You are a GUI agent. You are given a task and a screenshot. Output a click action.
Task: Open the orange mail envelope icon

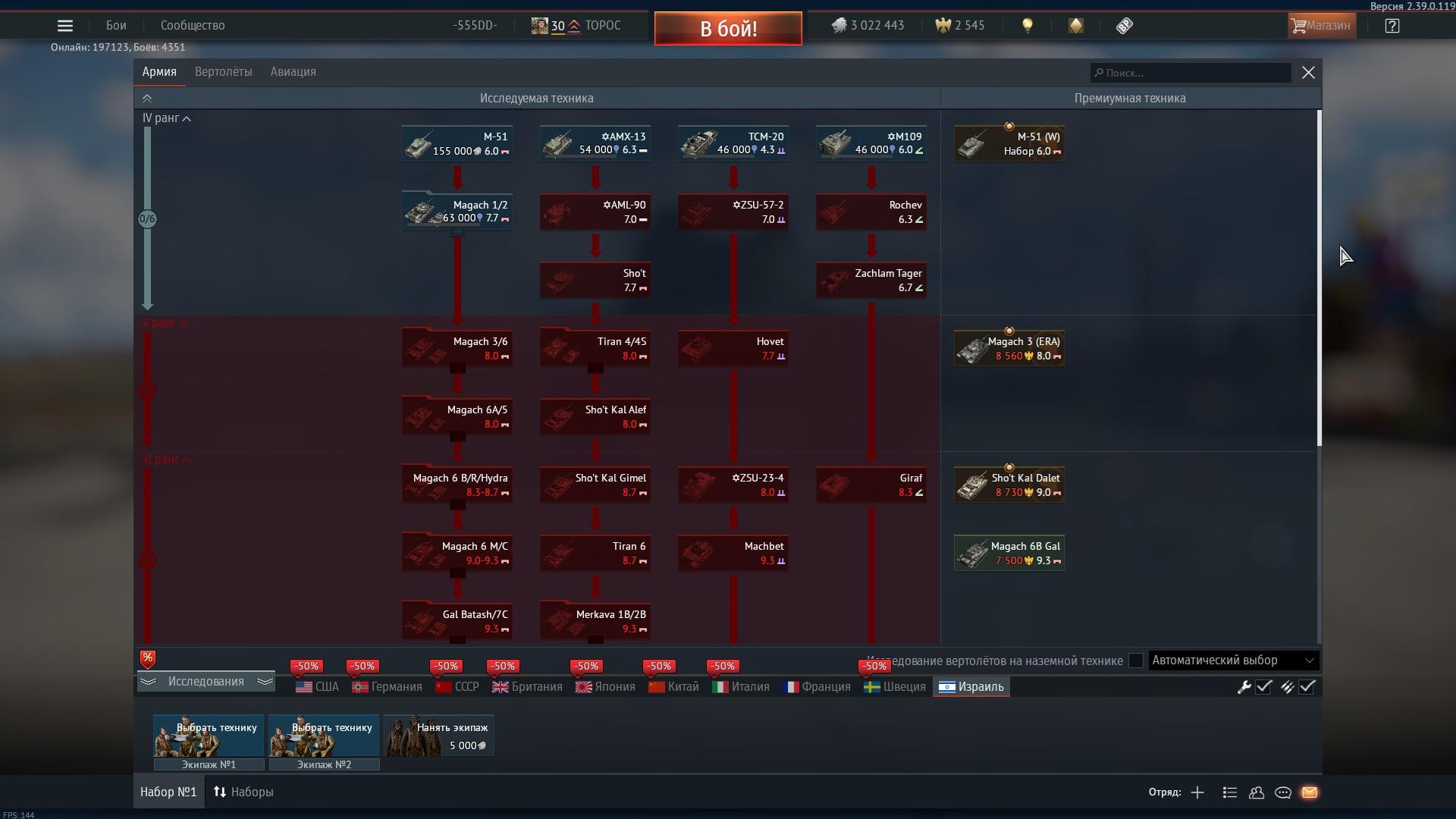1310,792
